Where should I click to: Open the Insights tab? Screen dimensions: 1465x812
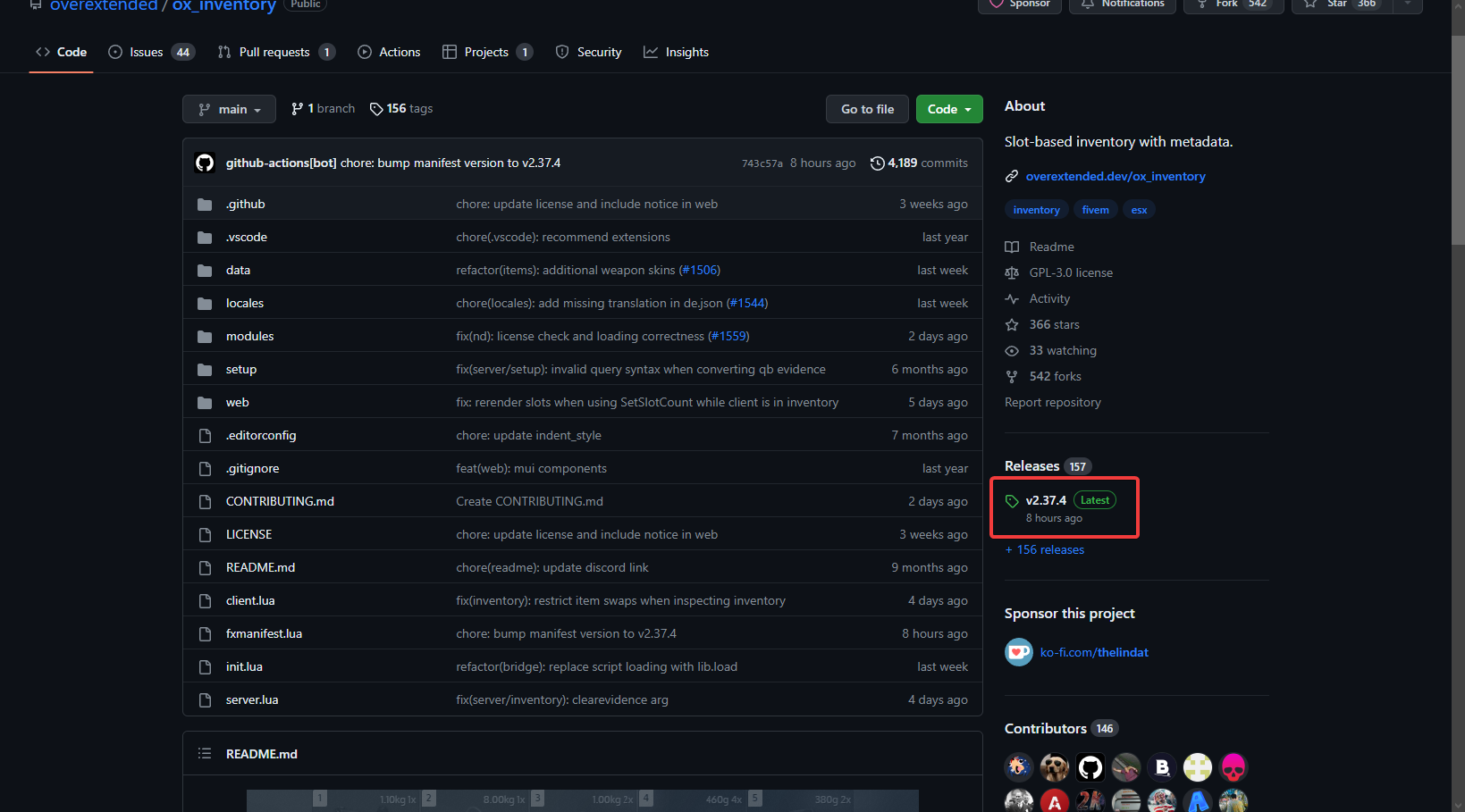click(676, 52)
